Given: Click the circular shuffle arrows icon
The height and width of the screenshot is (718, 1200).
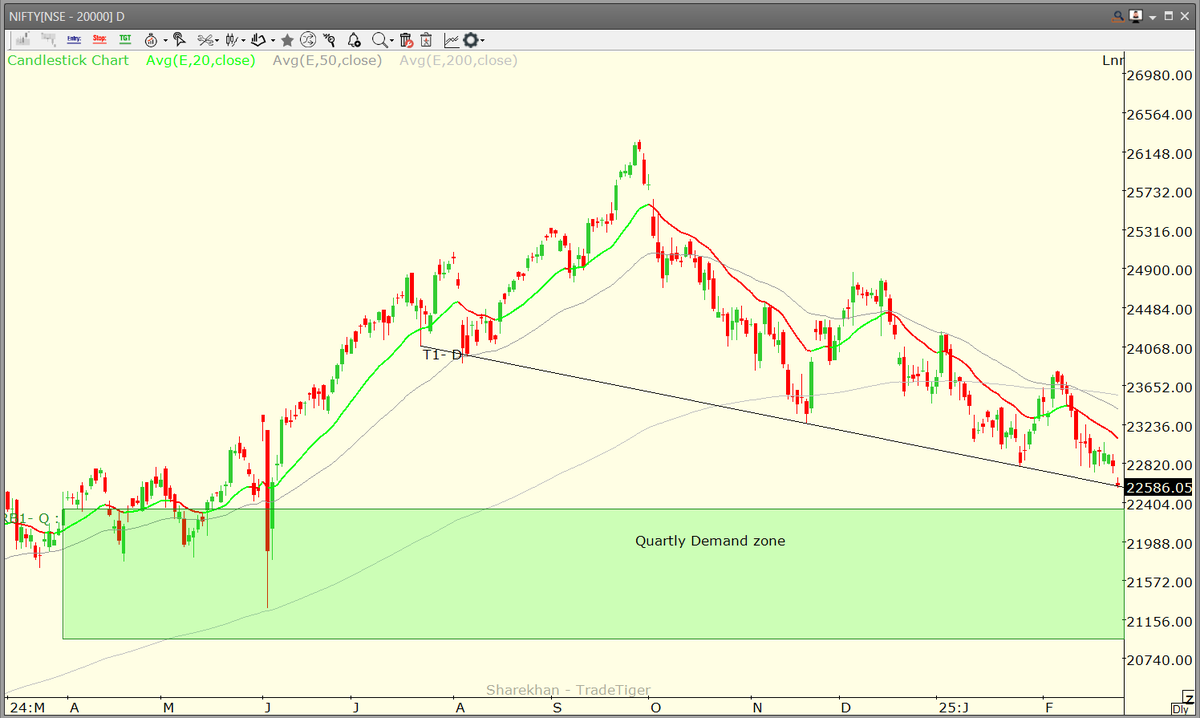Looking at the screenshot, I should click(x=308, y=40).
